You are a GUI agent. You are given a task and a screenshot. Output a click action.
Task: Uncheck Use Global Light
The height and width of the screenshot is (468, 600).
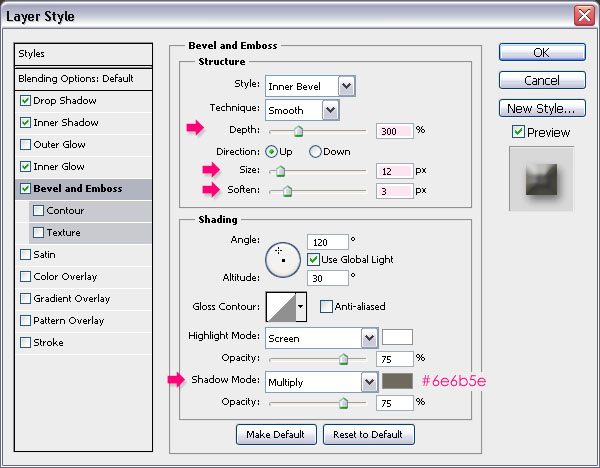pyautogui.click(x=313, y=260)
